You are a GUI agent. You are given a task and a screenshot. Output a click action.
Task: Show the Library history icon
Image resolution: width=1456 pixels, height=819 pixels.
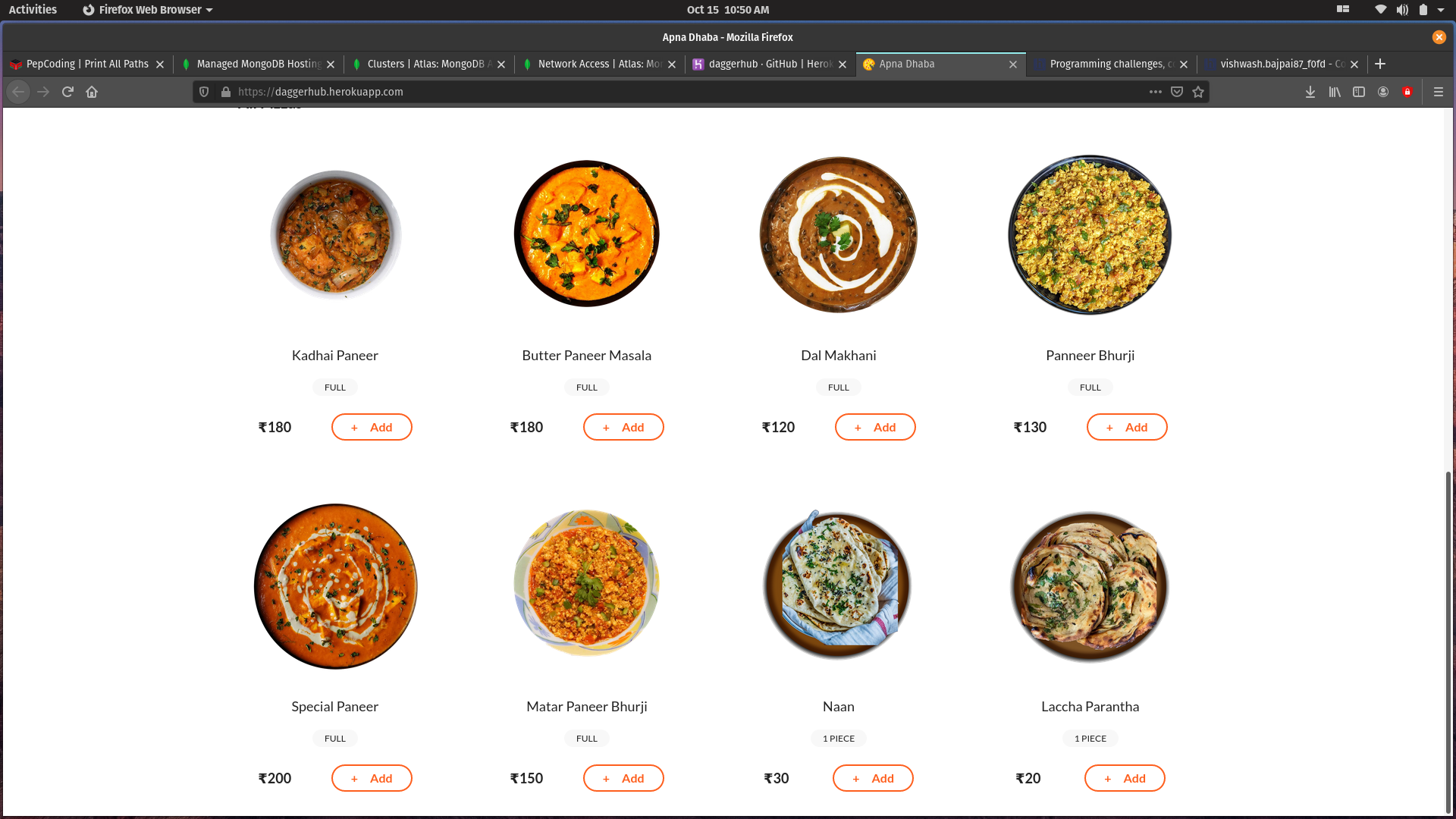click(x=1335, y=92)
